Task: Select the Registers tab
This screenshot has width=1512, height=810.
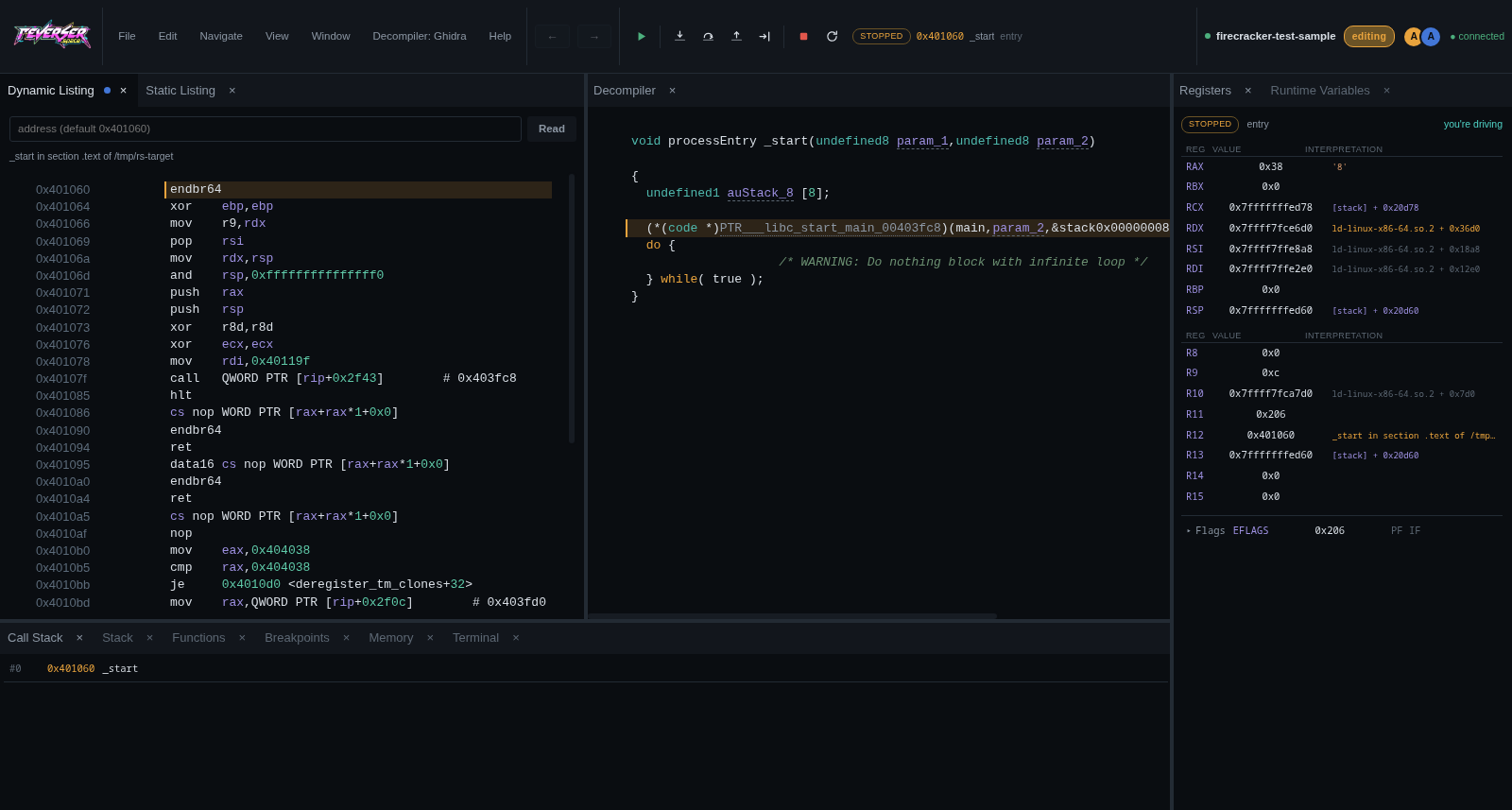Action: pos(1205,91)
